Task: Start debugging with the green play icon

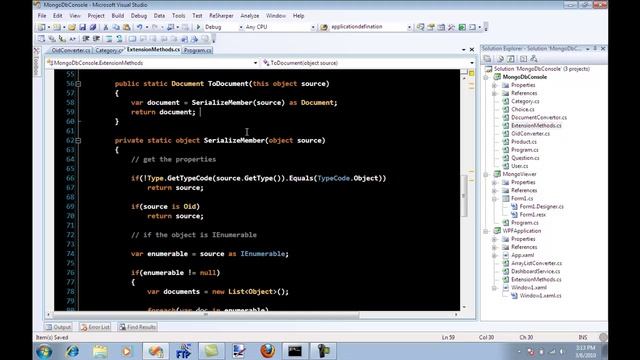Action: pyautogui.click(x=198, y=27)
